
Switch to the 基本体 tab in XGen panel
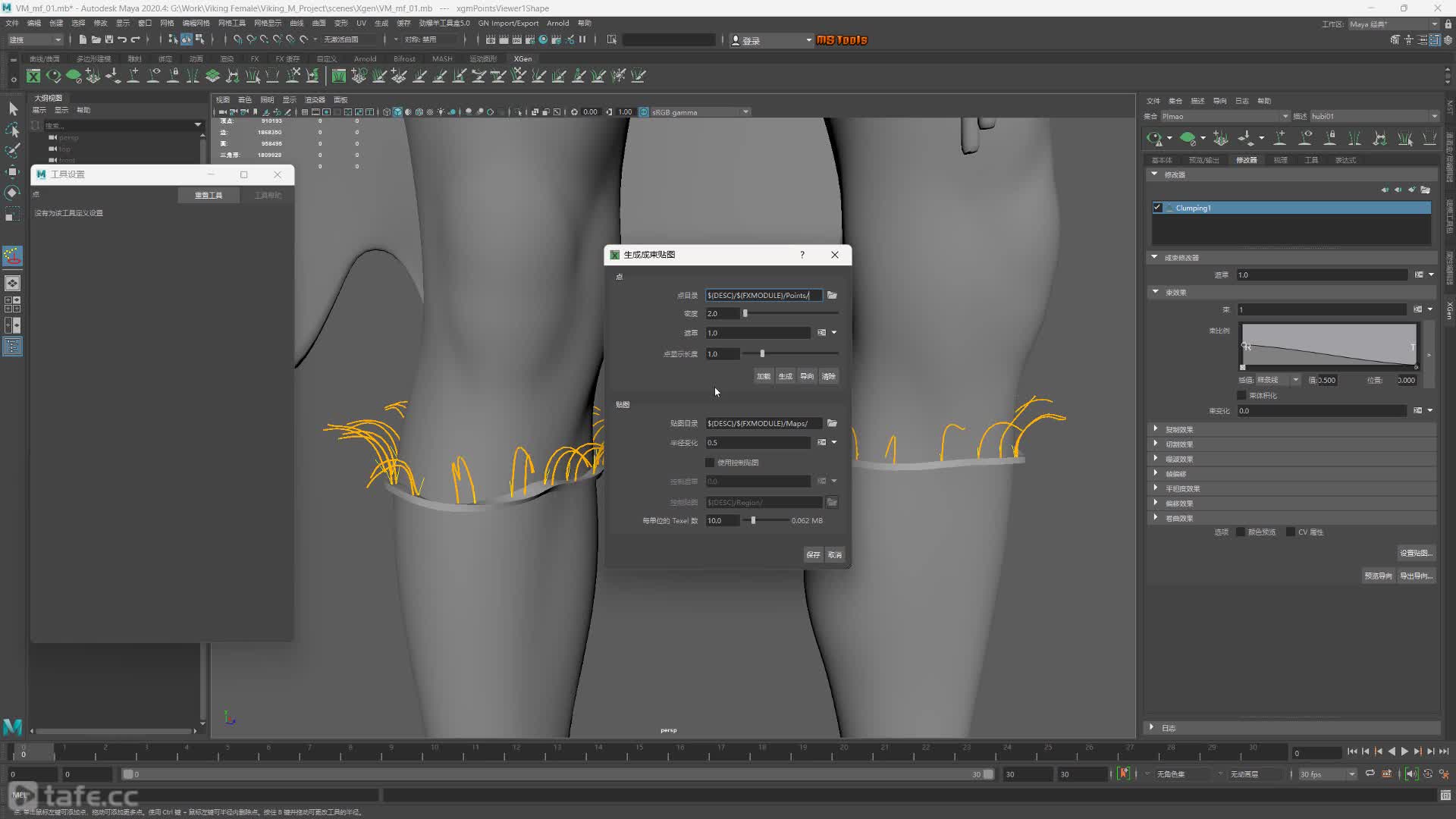(1162, 160)
